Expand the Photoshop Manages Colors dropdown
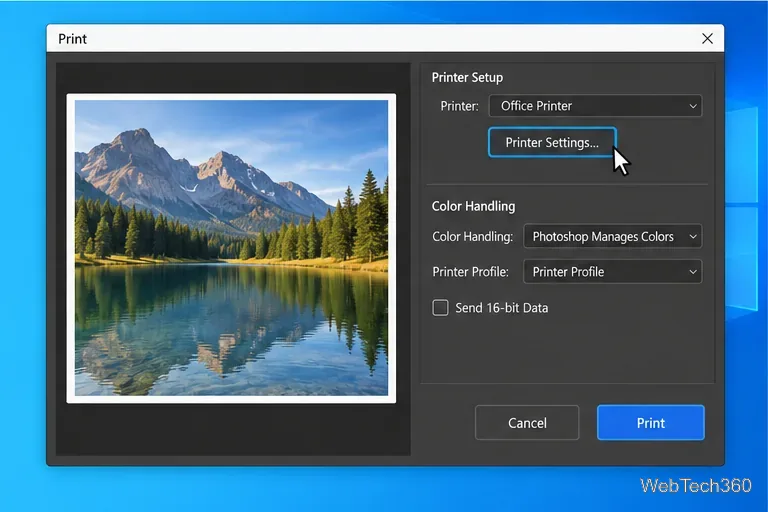 point(612,236)
